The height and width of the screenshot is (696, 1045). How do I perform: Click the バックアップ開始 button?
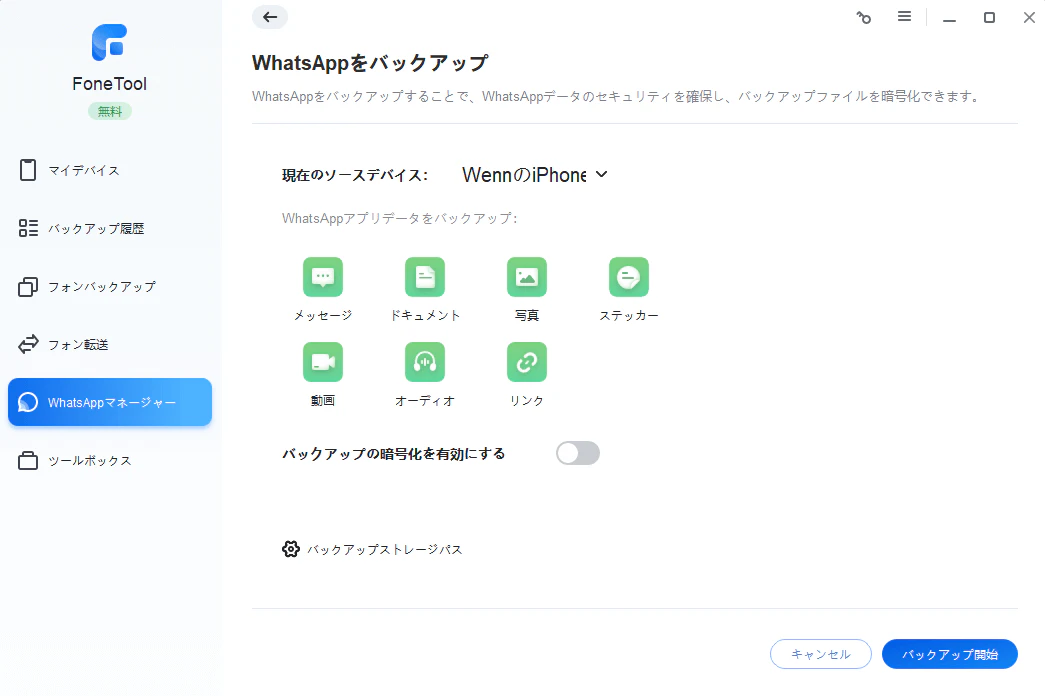tap(950, 654)
